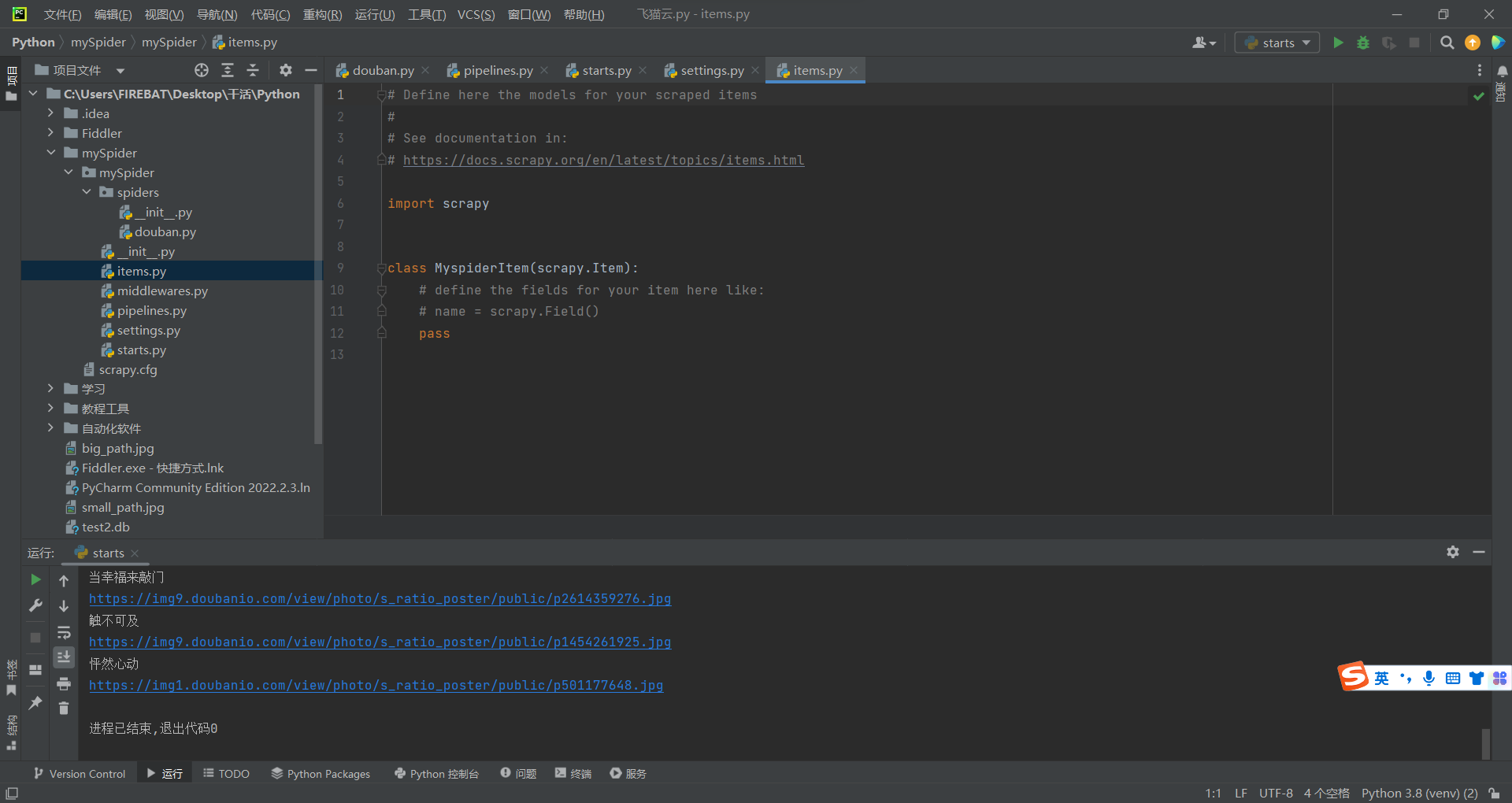Hide the Run panel with minus icon
The height and width of the screenshot is (803, 1512).
pyautogui.click(x=1479, y=552)
